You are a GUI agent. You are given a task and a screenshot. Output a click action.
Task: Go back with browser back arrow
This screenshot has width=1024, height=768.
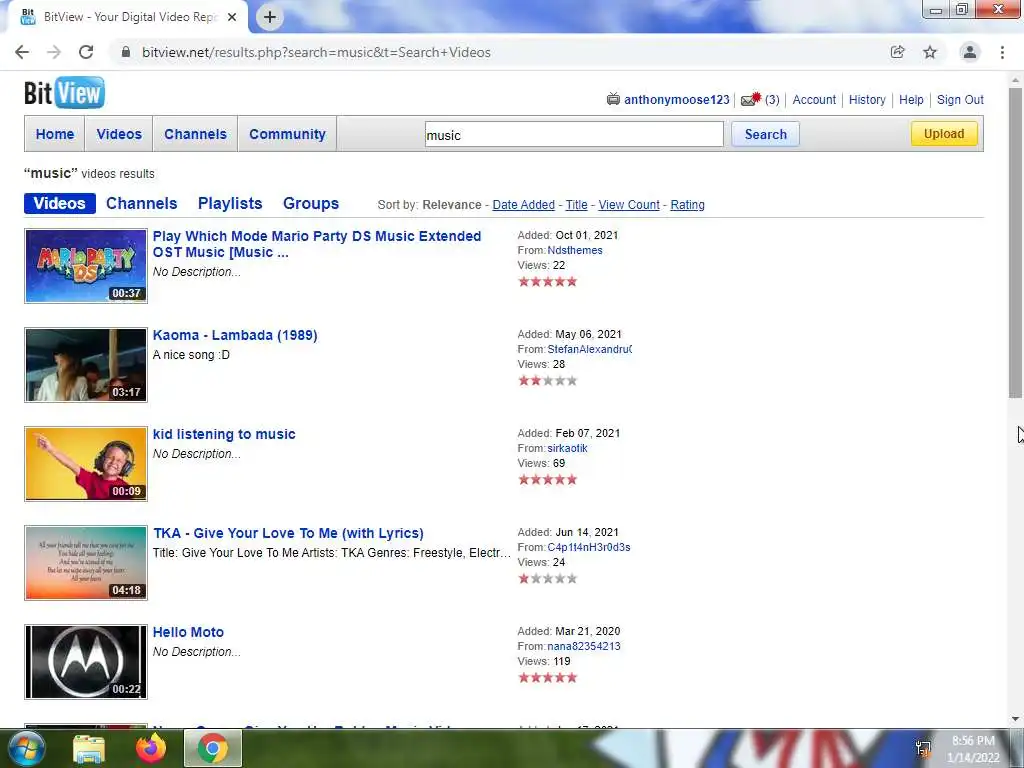(22, 52)
